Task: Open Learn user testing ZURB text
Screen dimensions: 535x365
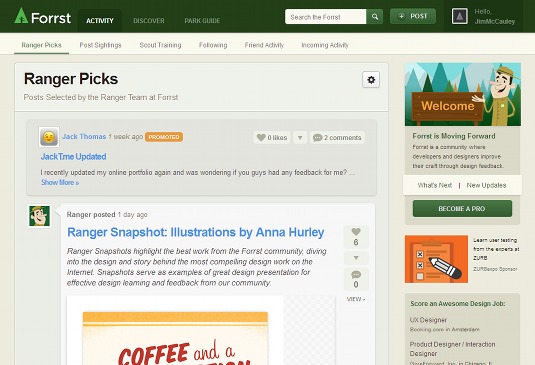Action: 496,249
